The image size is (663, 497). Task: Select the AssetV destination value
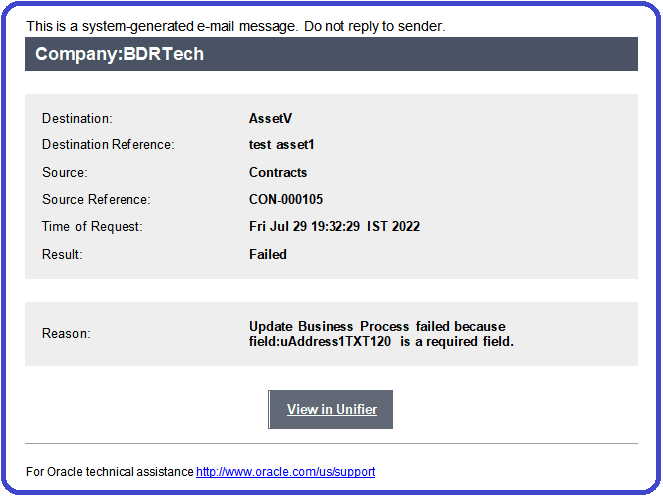coord(270,118)
